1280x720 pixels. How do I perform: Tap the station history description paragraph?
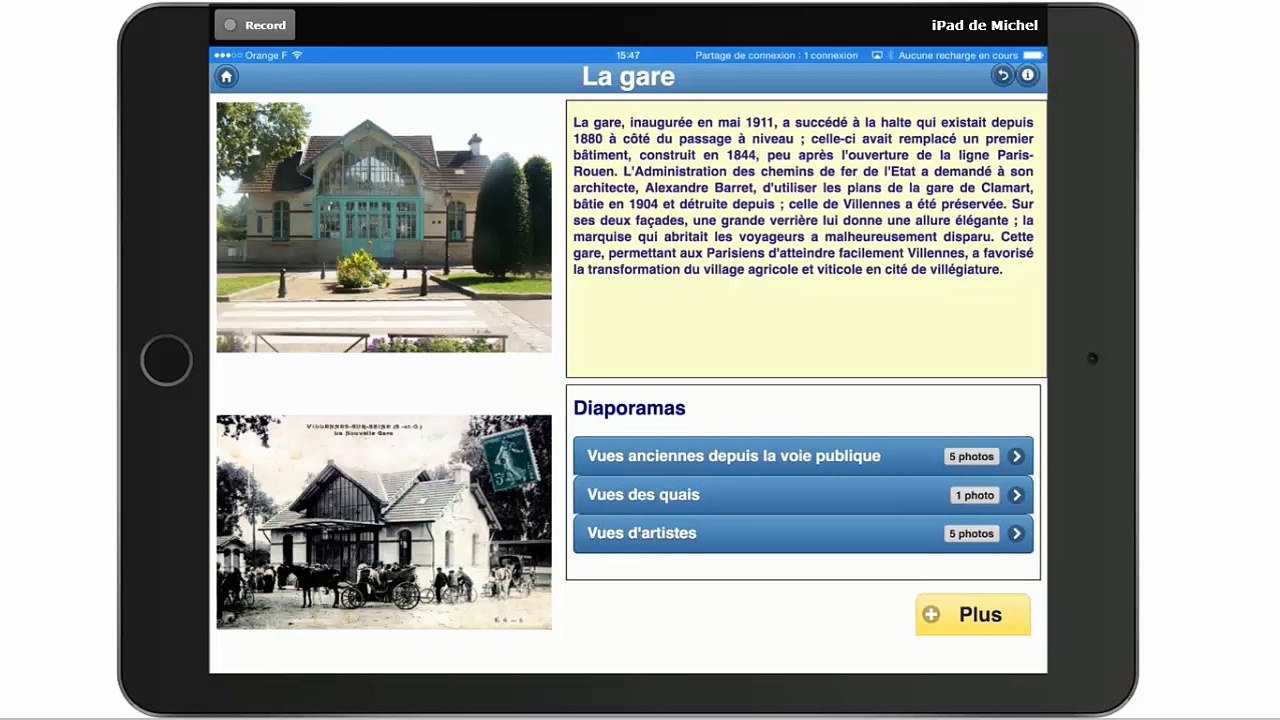804,196
